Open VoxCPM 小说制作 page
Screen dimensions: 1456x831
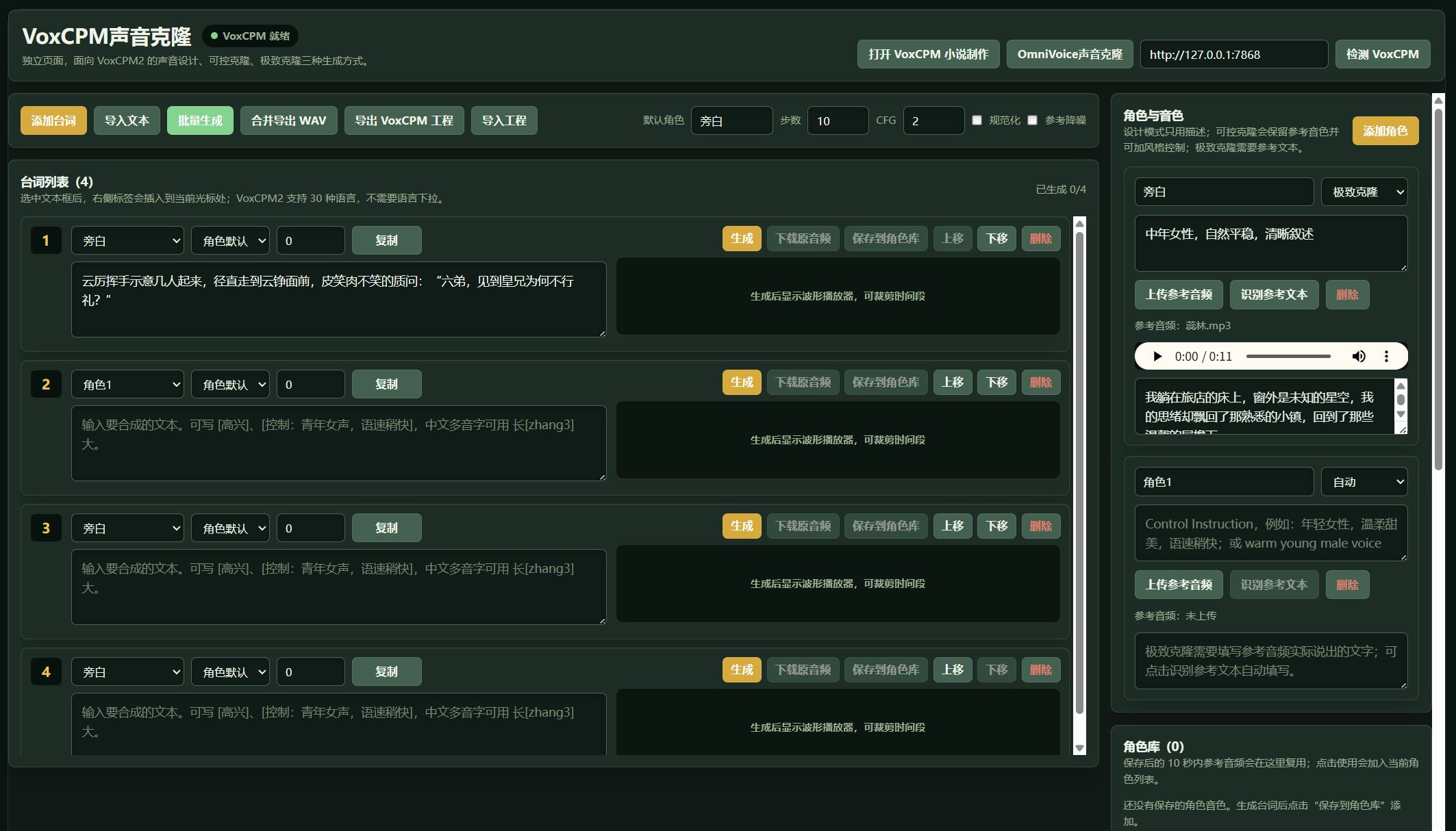pos(928,53)
